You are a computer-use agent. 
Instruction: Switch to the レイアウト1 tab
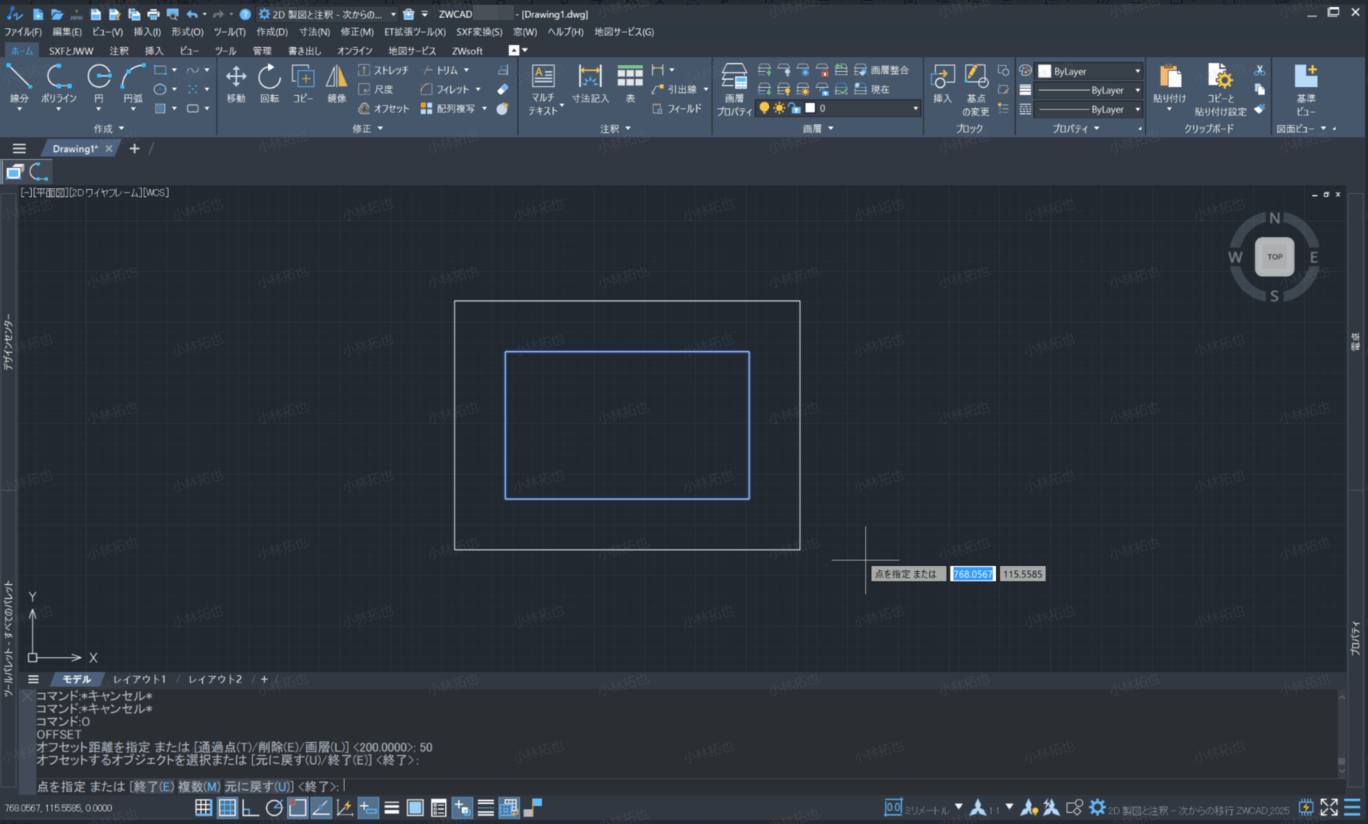click(x=140, y=679)
